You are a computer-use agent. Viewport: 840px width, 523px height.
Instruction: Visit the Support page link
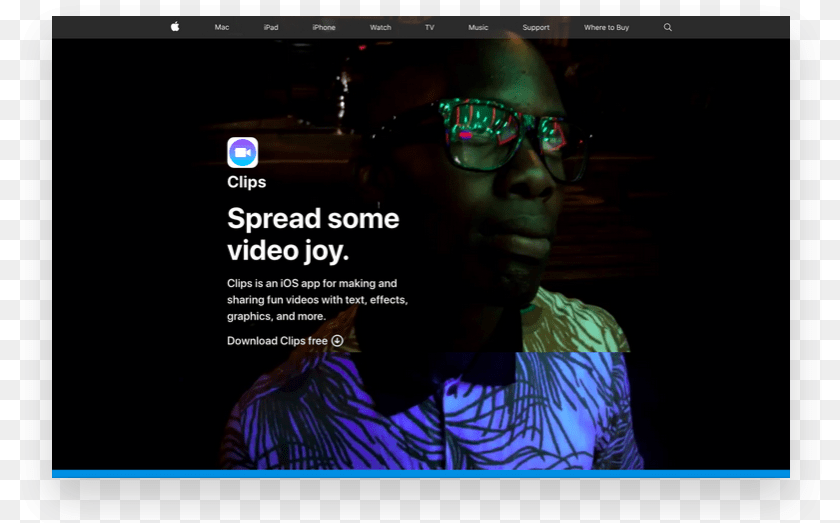tap(536, 27)
